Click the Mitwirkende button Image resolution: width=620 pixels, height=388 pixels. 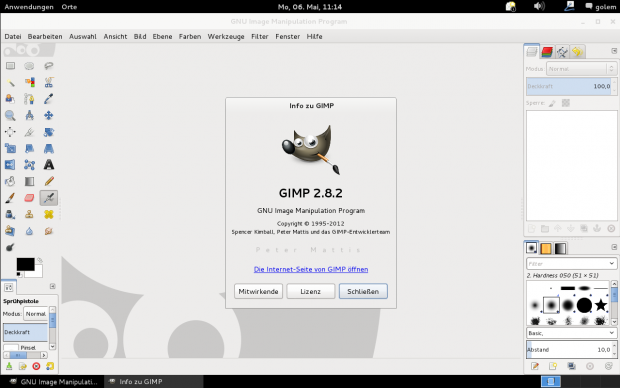[258, 291]
